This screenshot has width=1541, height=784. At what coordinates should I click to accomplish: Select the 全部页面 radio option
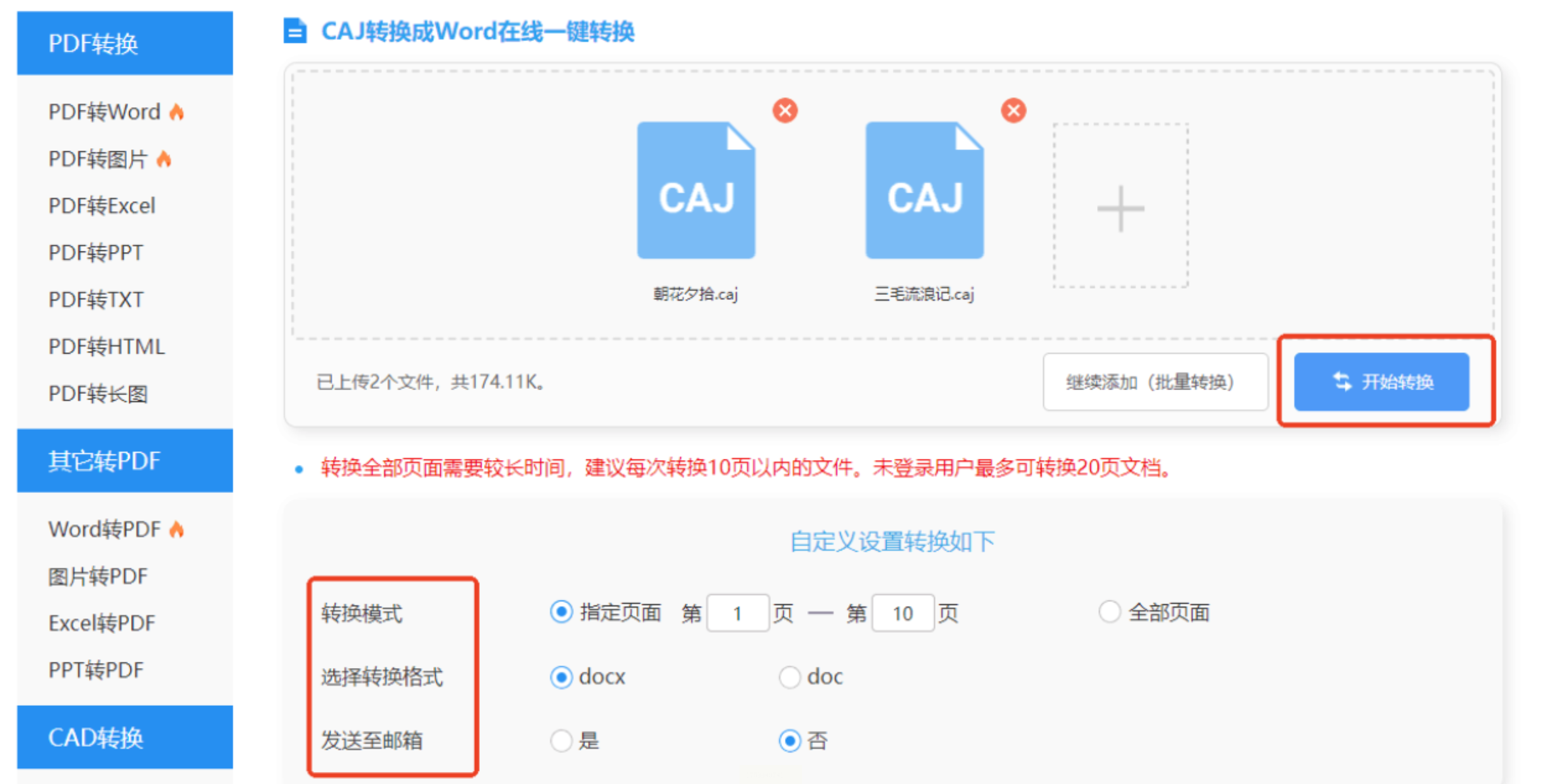point(1109,612)
